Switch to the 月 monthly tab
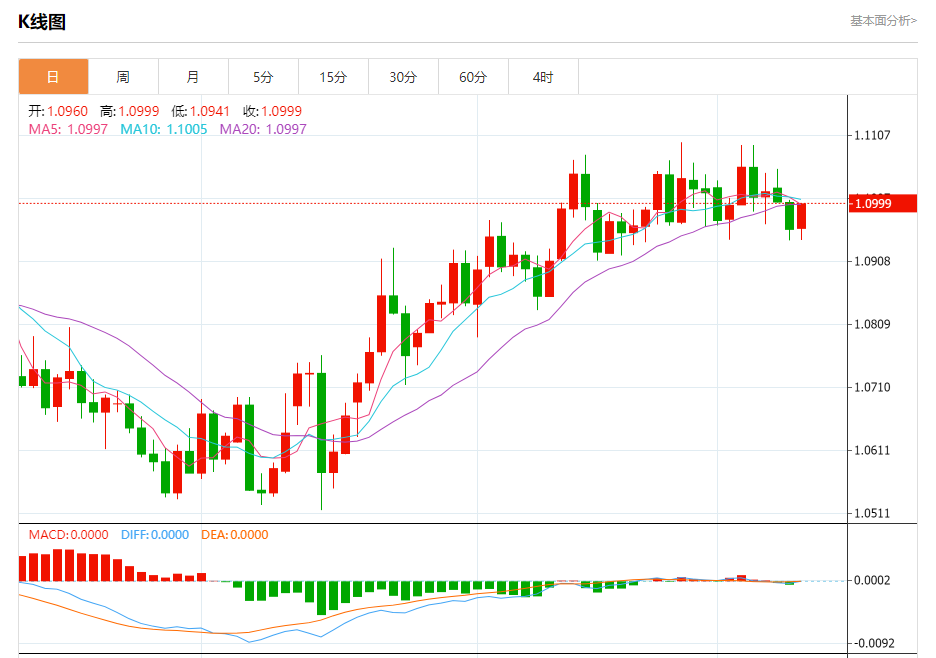This screenshot has width=936, height=658. tap(193, 76)
